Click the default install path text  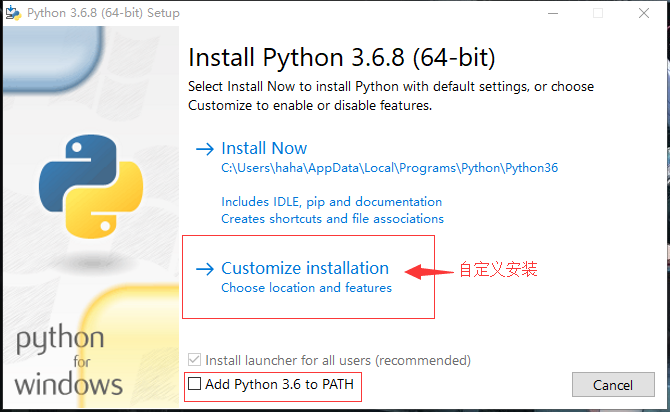tap(389, 168)
